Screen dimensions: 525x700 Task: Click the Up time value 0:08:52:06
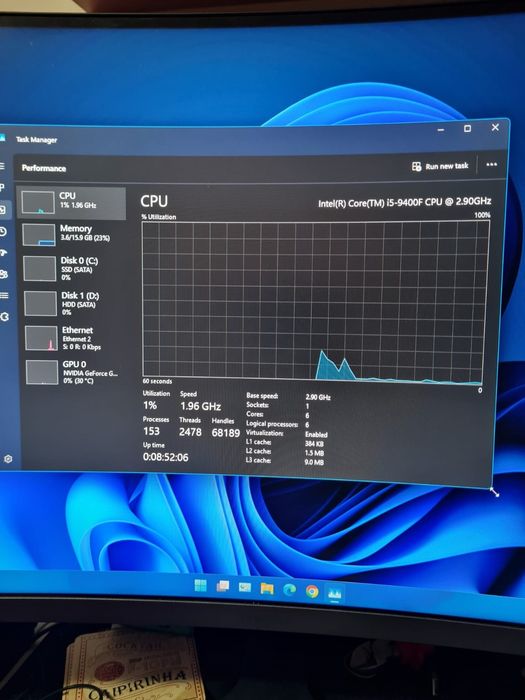coord(166,457)
